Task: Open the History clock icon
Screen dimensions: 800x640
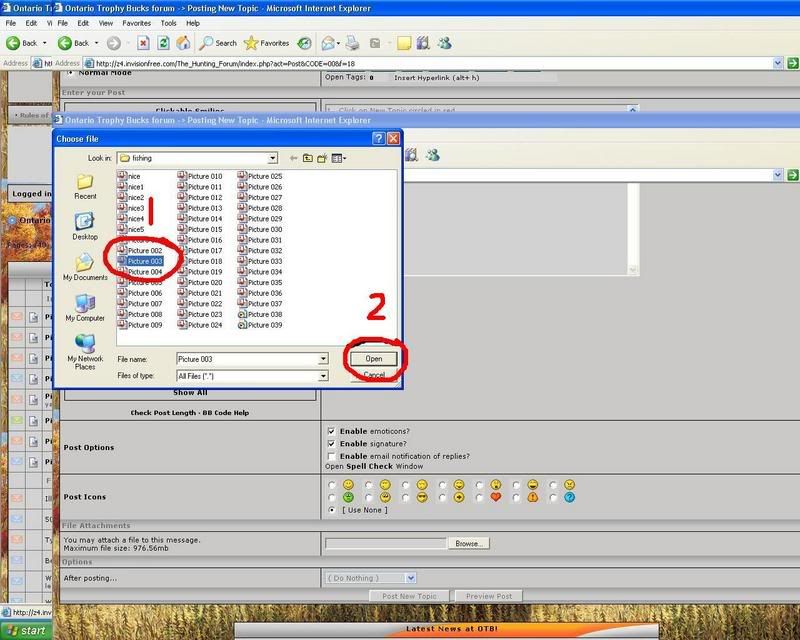Action: click(305, 43)
